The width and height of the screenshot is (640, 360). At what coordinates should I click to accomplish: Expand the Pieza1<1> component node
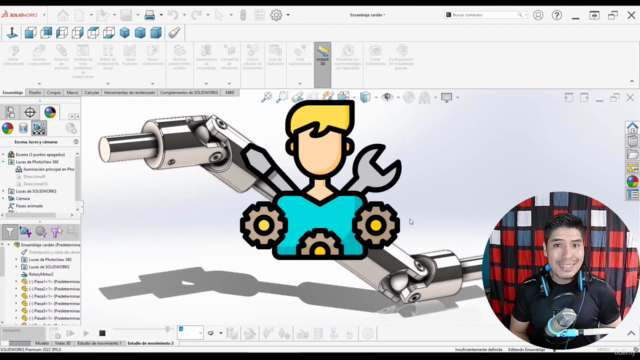(16, 281)
